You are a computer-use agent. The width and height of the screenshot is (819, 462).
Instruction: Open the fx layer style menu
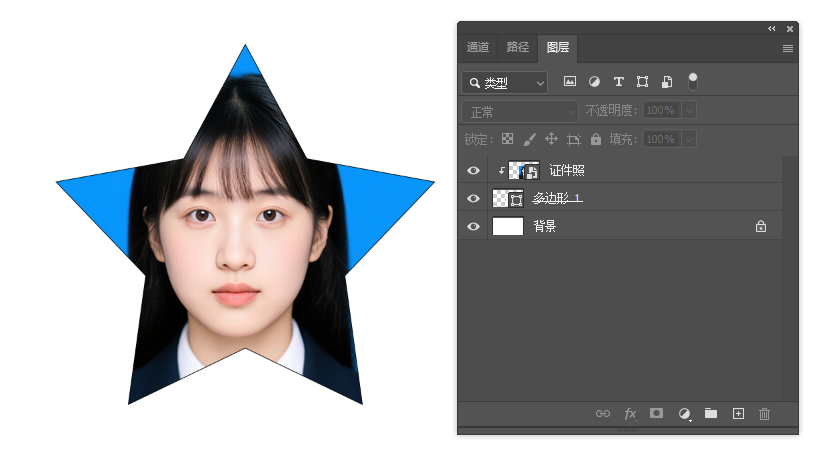tap(630, 413)
